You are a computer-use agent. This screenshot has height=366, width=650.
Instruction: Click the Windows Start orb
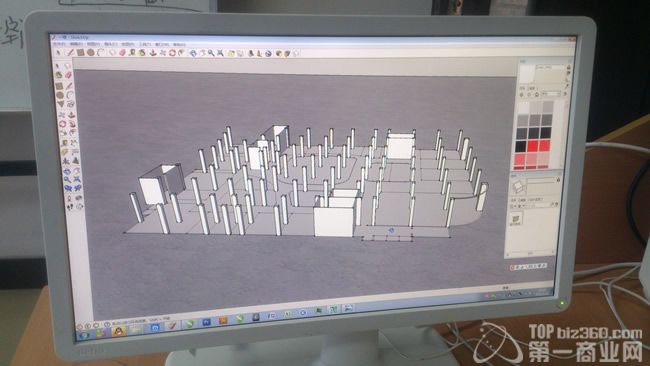[x=84, y=335]
